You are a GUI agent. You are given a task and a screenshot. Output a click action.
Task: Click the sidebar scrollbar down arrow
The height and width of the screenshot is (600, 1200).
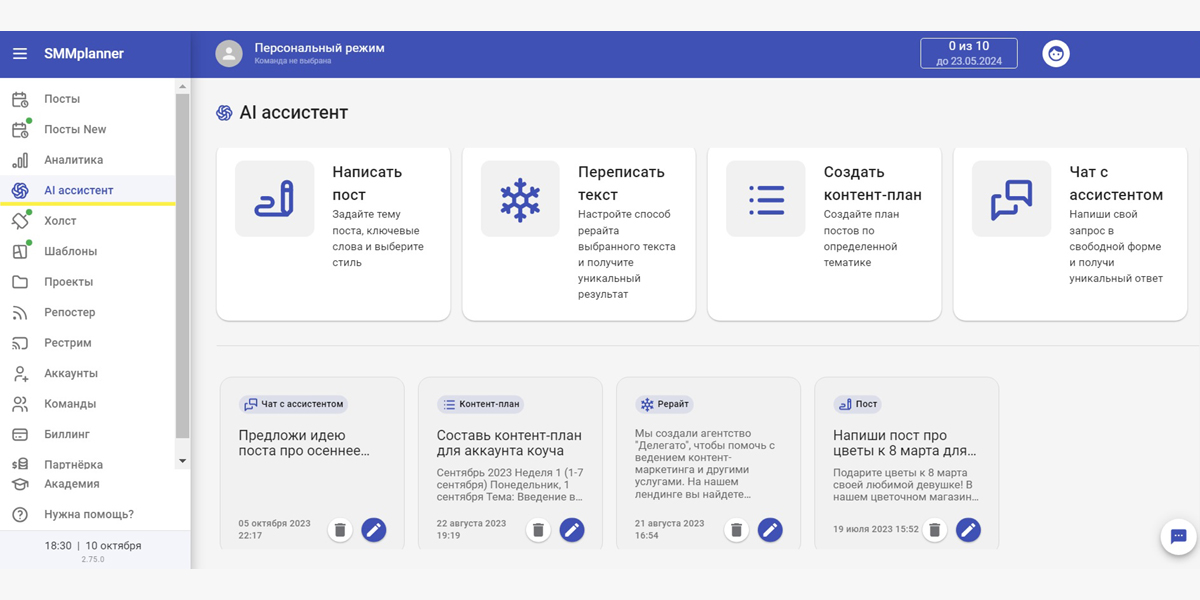pos(182,461)
